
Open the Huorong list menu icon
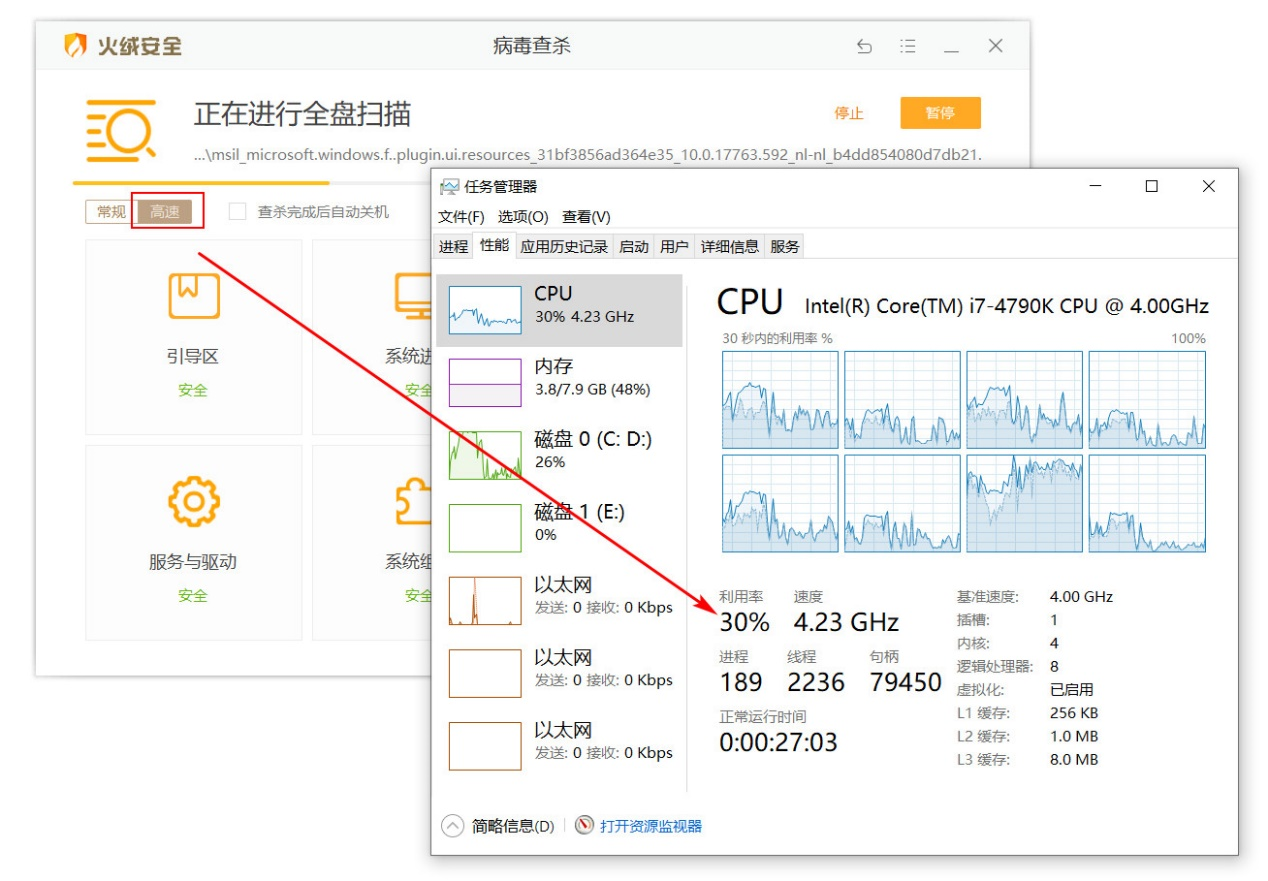(x=907, y=46)
